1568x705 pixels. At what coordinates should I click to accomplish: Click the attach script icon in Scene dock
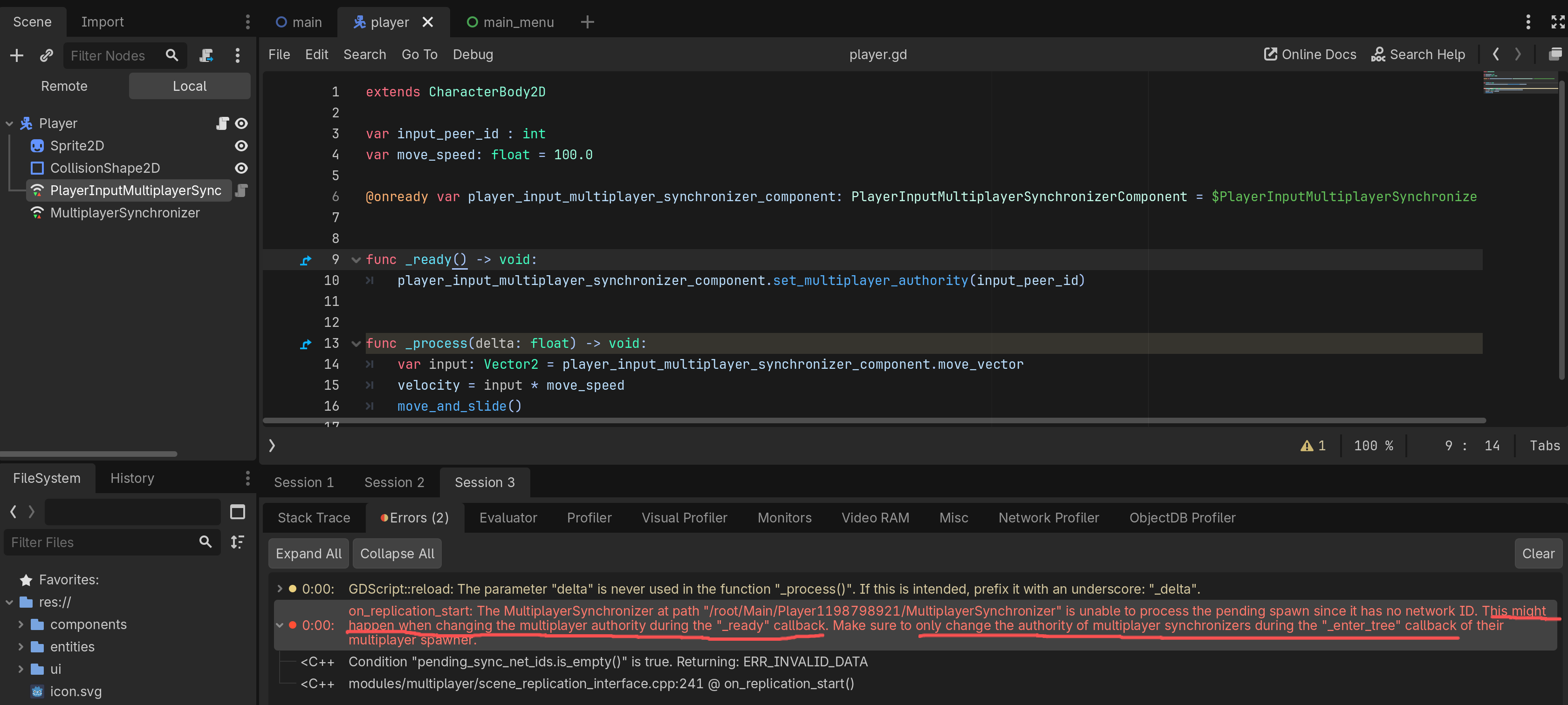click(x=206, y=55)
